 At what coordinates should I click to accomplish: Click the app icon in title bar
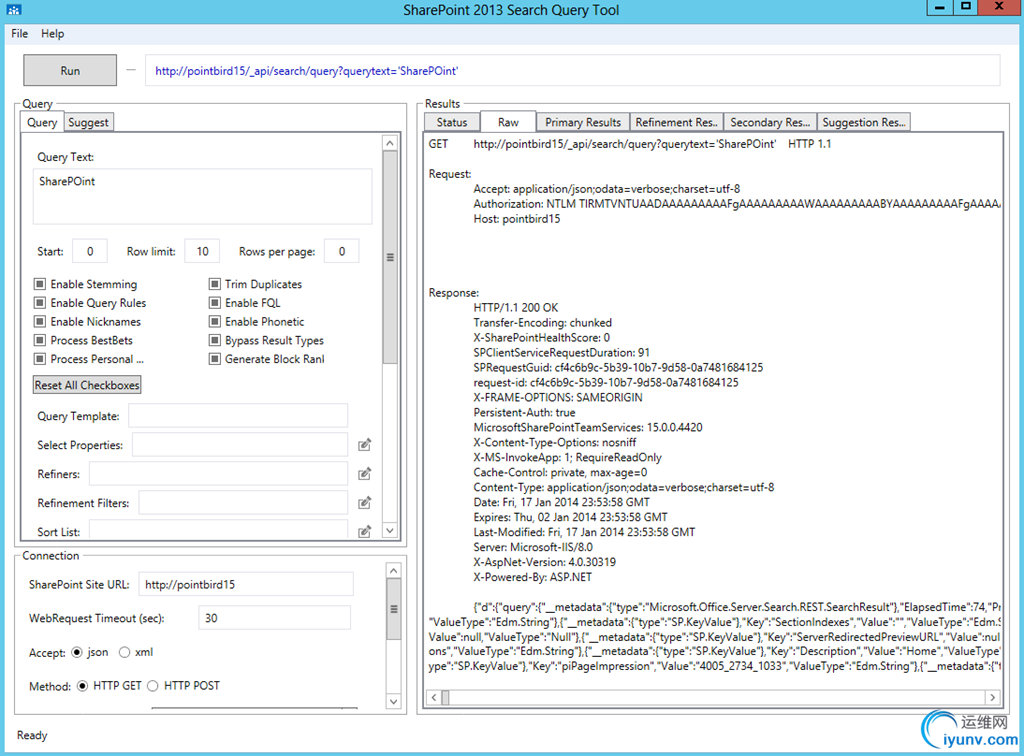[14, 10]
